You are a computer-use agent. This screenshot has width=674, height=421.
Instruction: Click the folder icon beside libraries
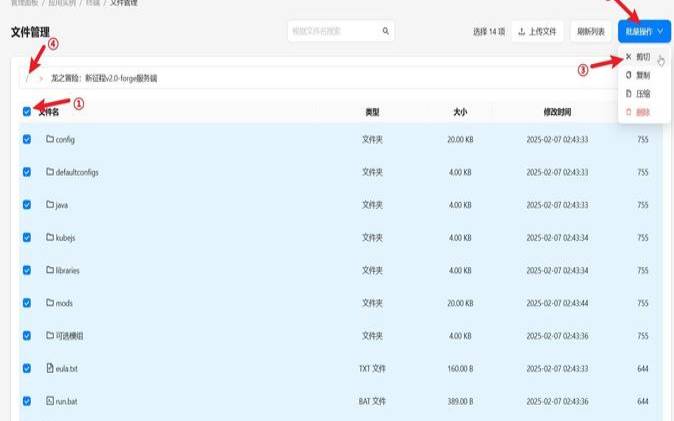coord(49,270)
